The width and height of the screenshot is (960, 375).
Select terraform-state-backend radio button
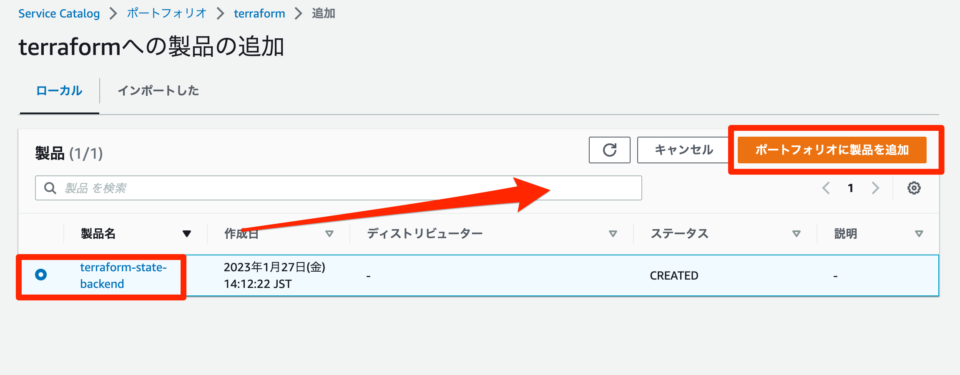(x=41, y=276)
